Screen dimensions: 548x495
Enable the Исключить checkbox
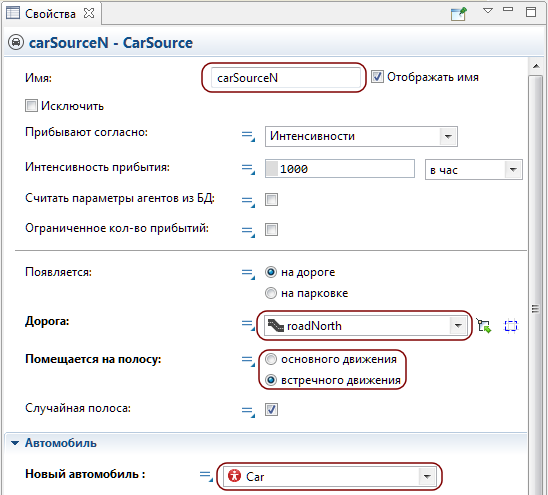pos(31,106)
